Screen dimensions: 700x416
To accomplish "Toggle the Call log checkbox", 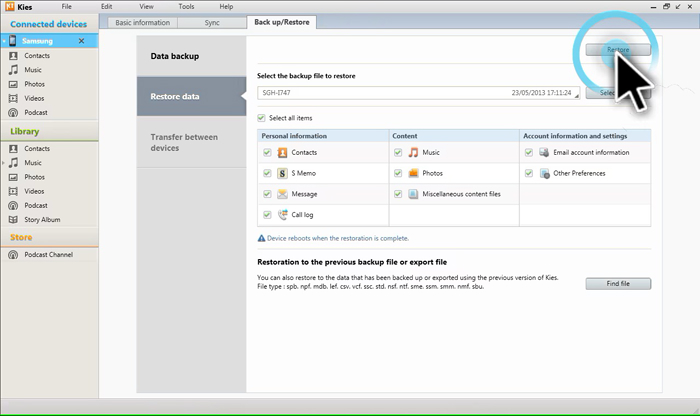I will click(x=267, y=215).
